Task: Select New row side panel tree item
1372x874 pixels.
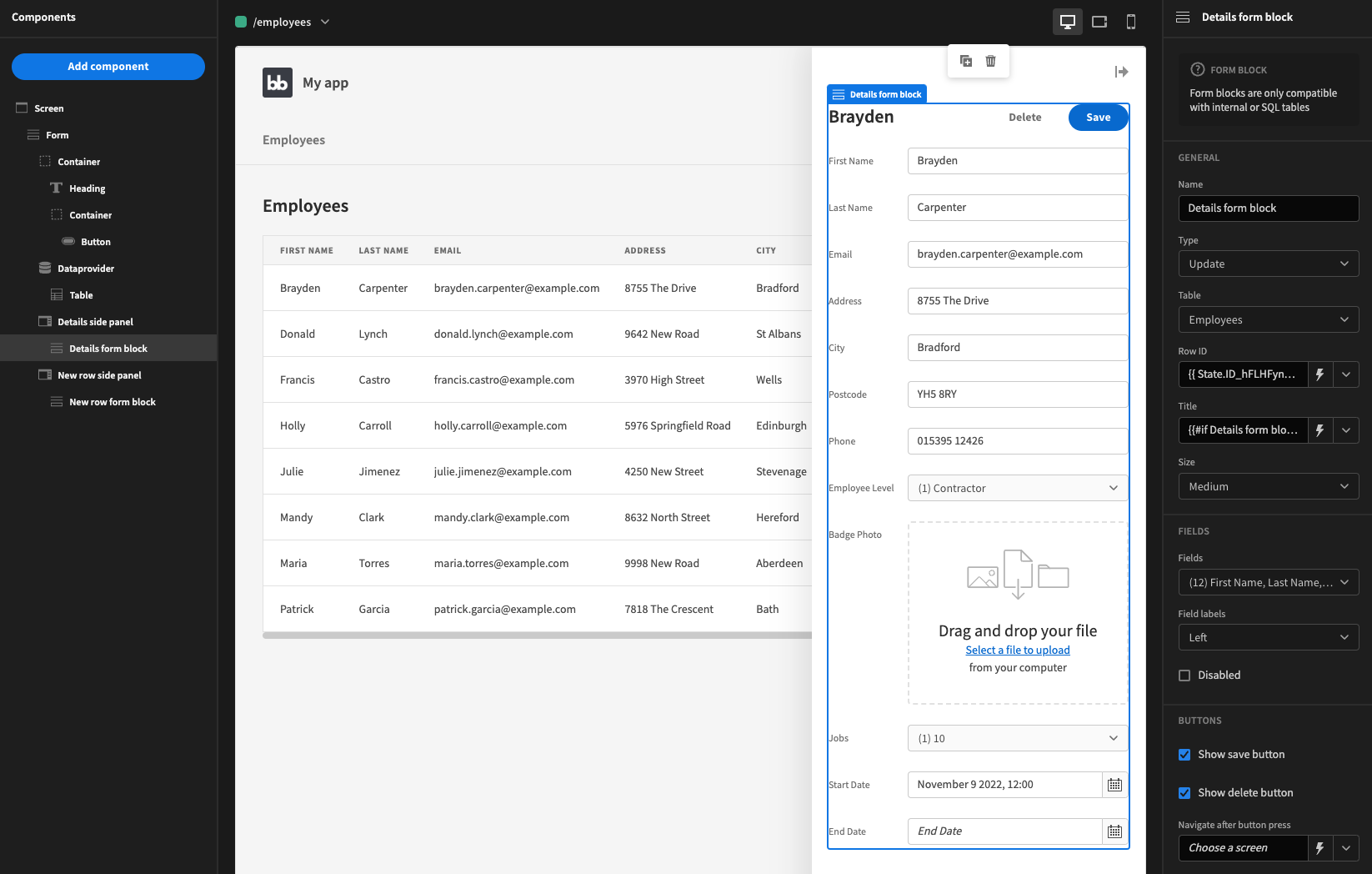Action: point(99,375)
